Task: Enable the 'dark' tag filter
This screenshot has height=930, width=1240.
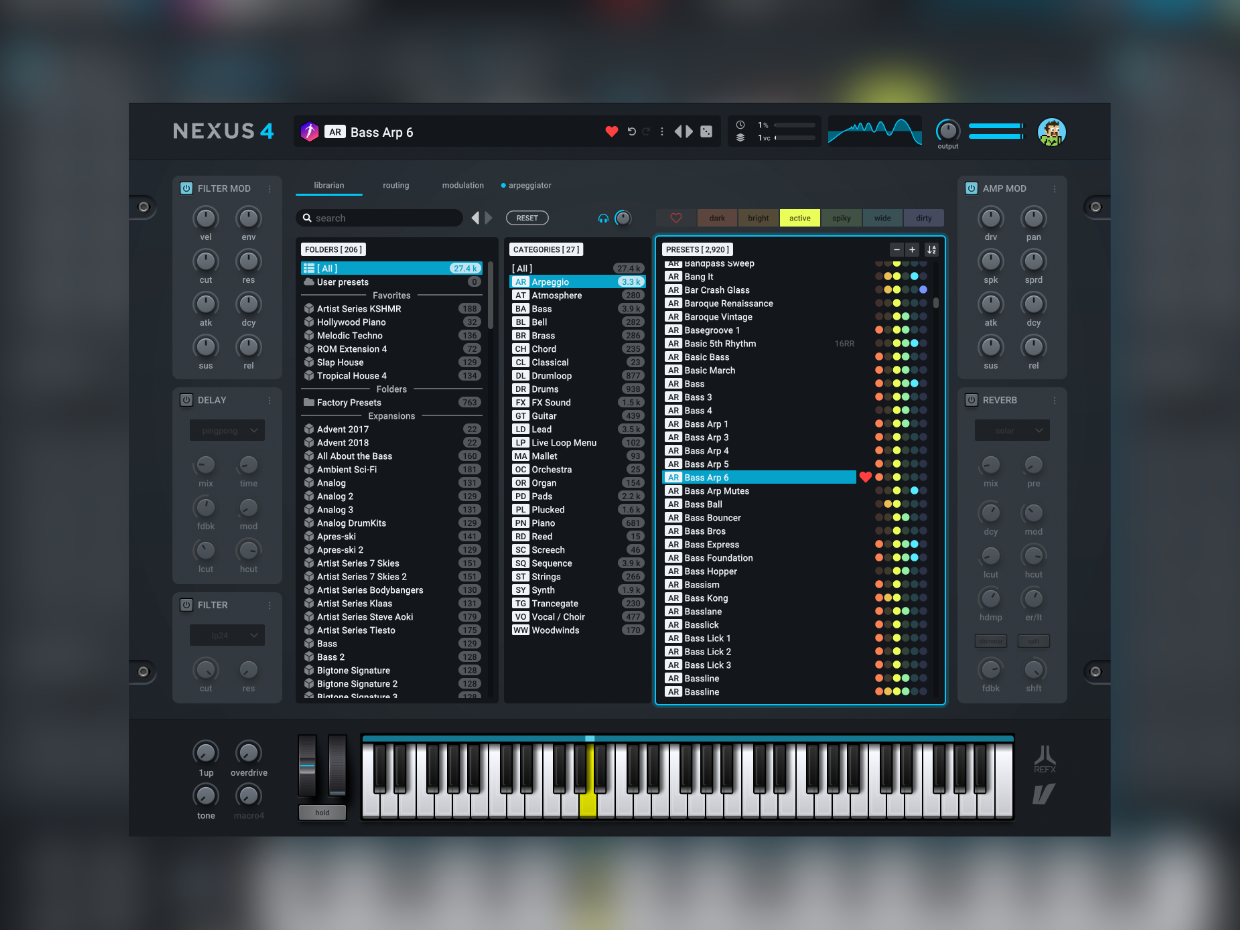Action: [716, 217]
